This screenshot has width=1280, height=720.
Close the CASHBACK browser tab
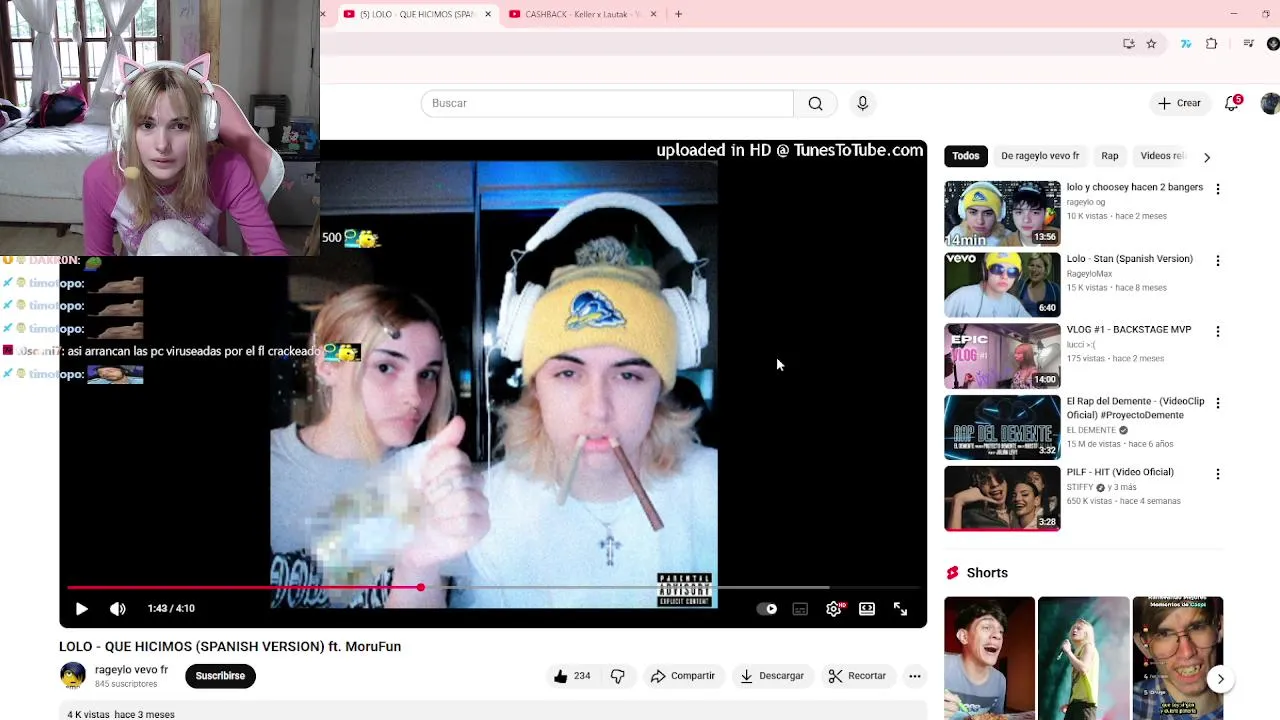[653, 14]
